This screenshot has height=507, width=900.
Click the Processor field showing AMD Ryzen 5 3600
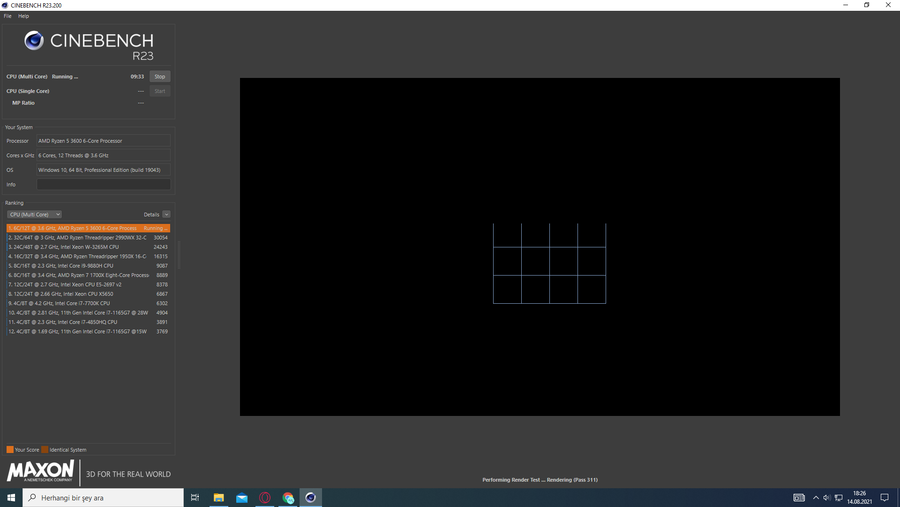click(x=103, y=141)
